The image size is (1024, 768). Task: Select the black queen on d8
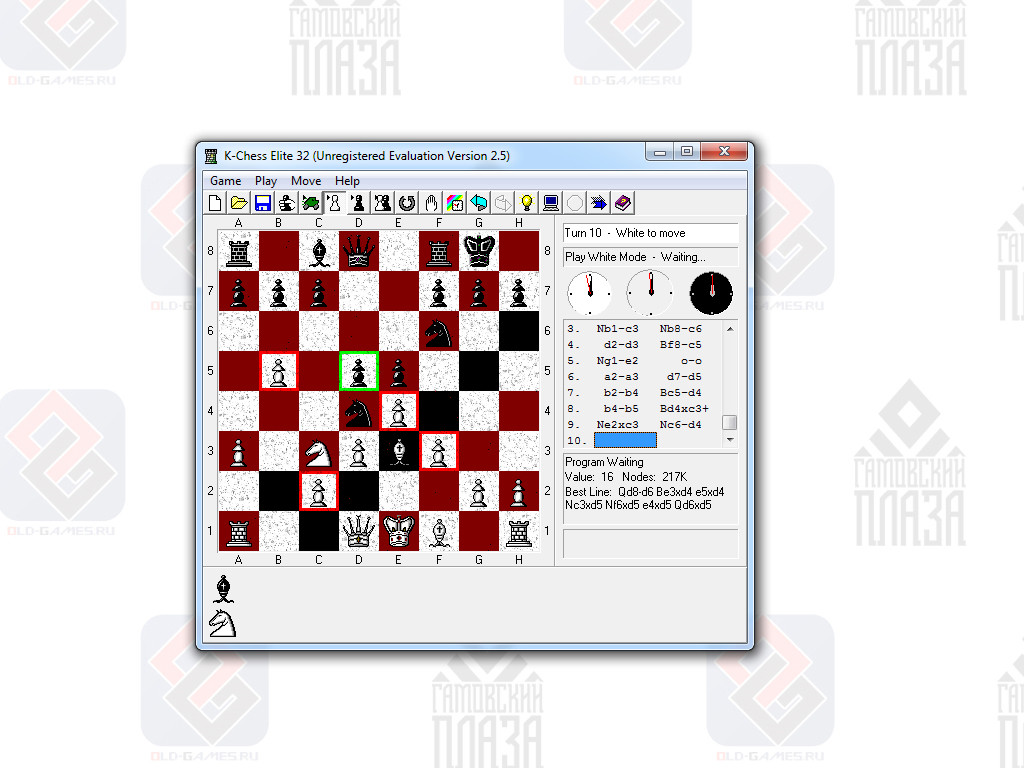[x=359, y=251]
